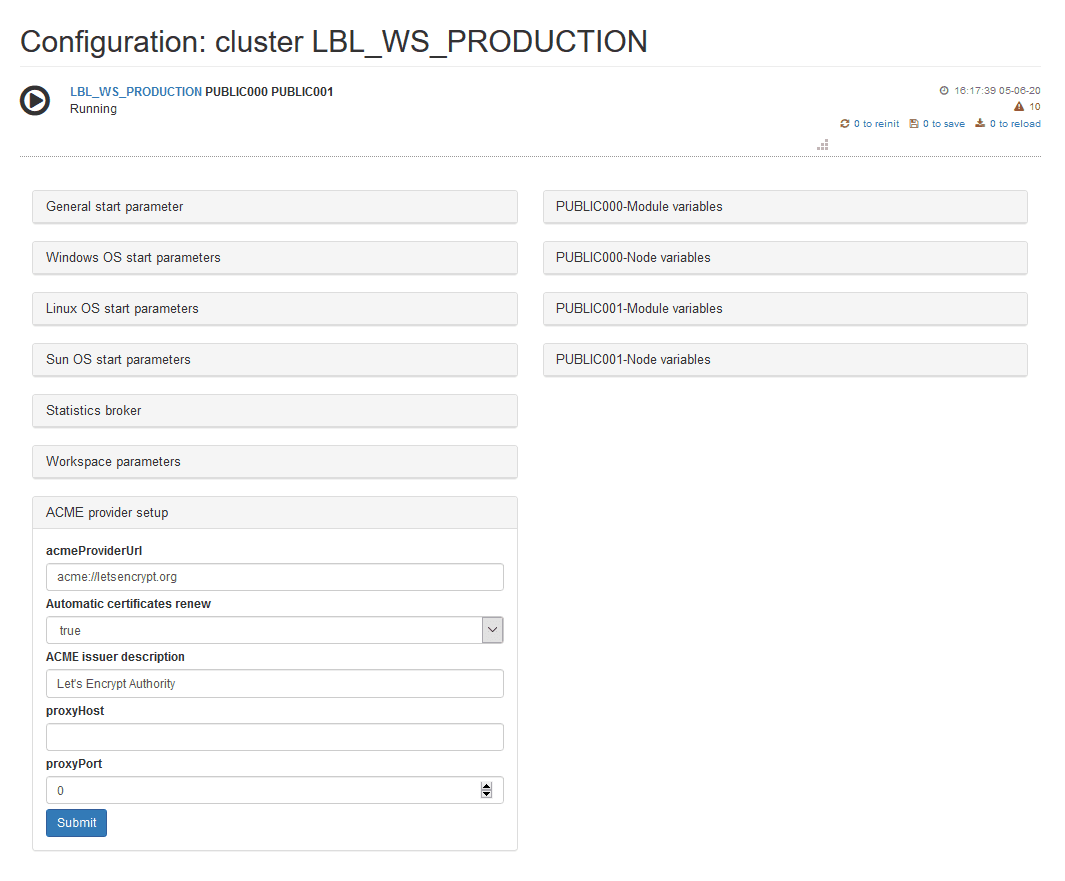Click the reload download icon
The height and width of the screenshot is (881, 1065).
pyautogui.click(x=981, y=124)
